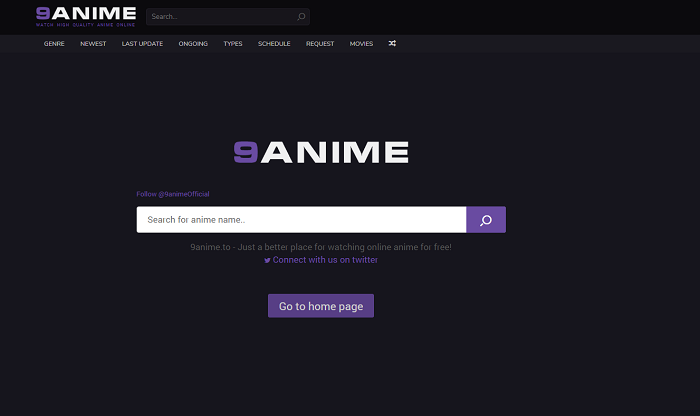This screenshot has width=700, height=416.
Task: Click 'Connect with us on twitter' link
Action: tap(325, 260)
